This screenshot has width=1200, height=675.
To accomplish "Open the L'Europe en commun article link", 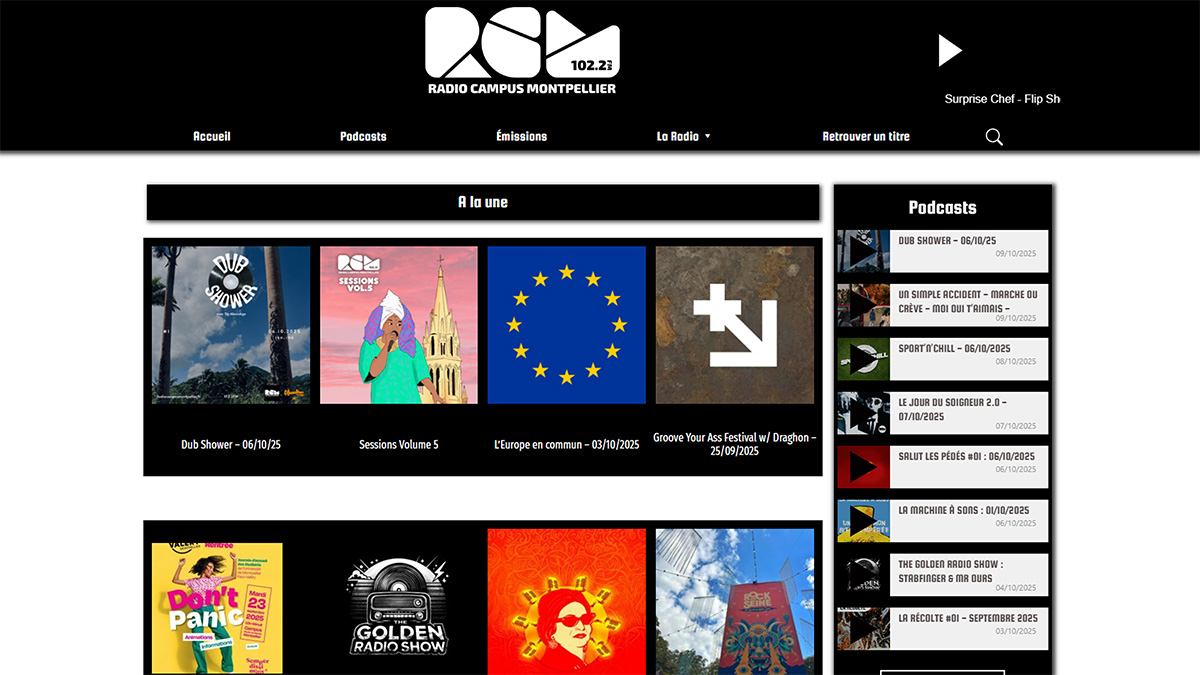I will click(x=566, y=324).
